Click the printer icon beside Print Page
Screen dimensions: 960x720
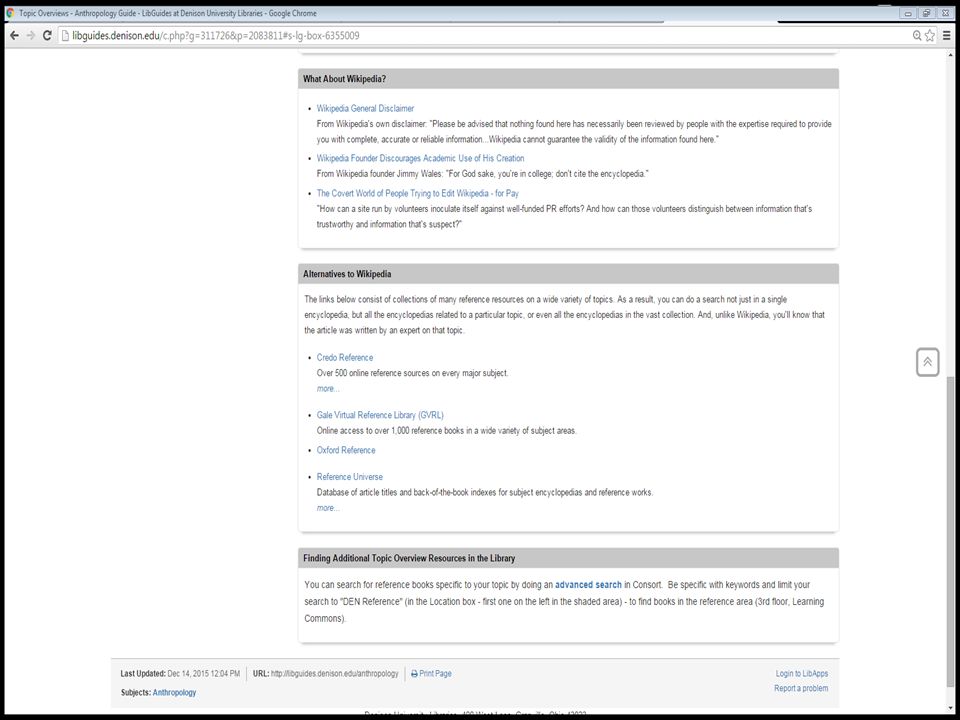(x=414, y=673)
